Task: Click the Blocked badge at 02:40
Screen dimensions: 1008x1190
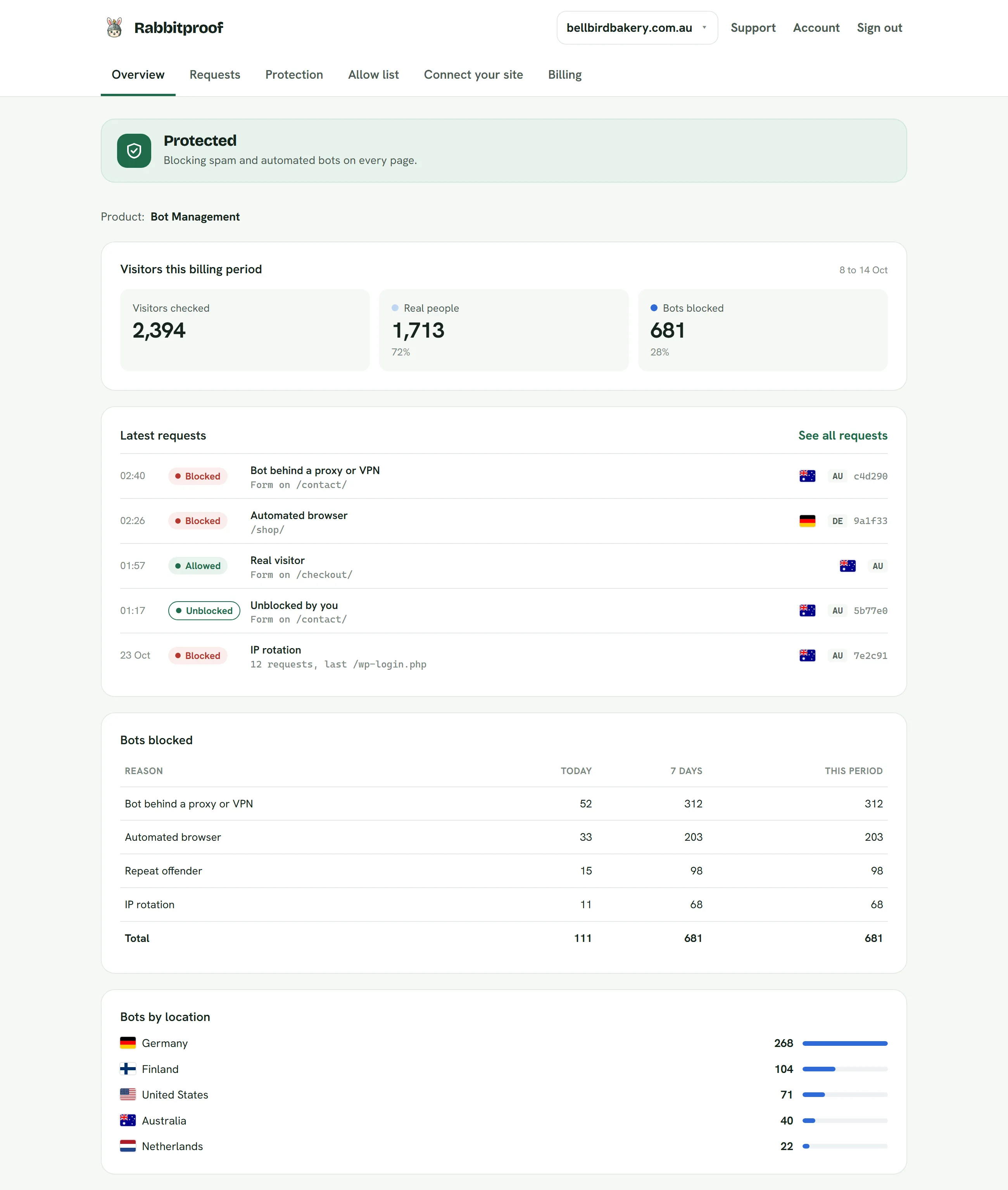Action: point(198,476)
